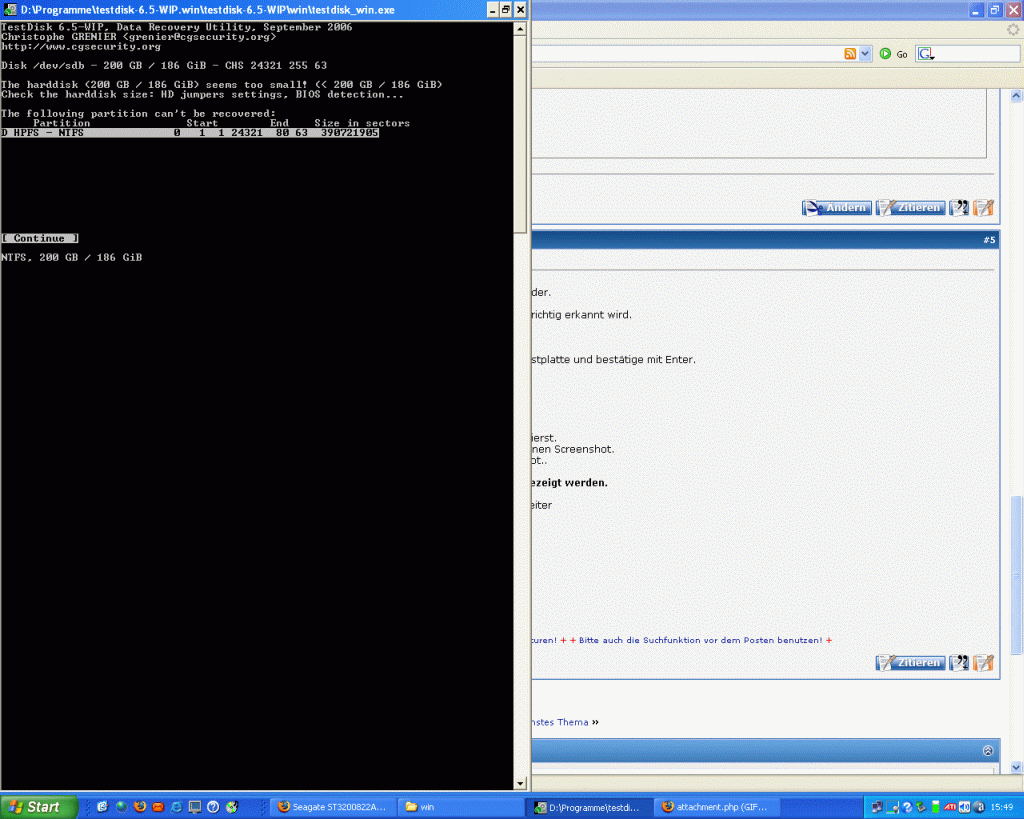Screen dimensions: 1024x819
Task: Click the green battery-like tray icon
Action: tap(936, 807)
